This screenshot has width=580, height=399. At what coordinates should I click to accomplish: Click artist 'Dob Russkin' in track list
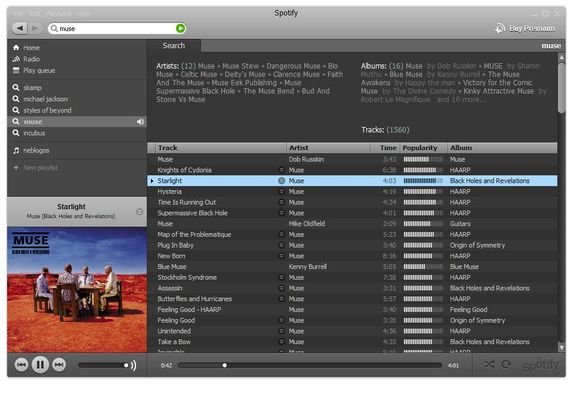306,159
